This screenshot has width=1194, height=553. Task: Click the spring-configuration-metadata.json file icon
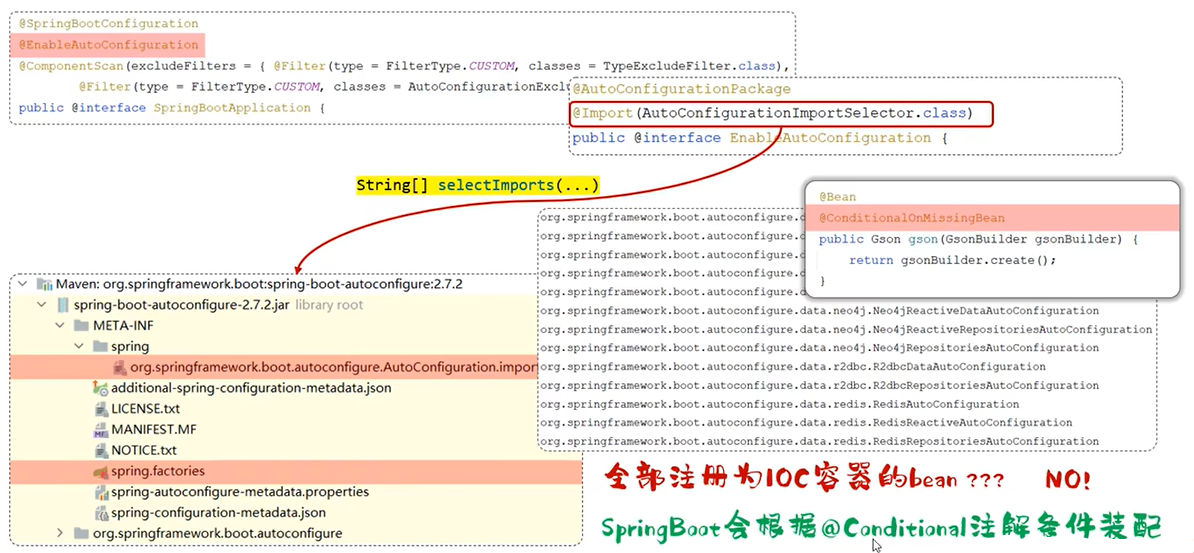click(101, 513)
